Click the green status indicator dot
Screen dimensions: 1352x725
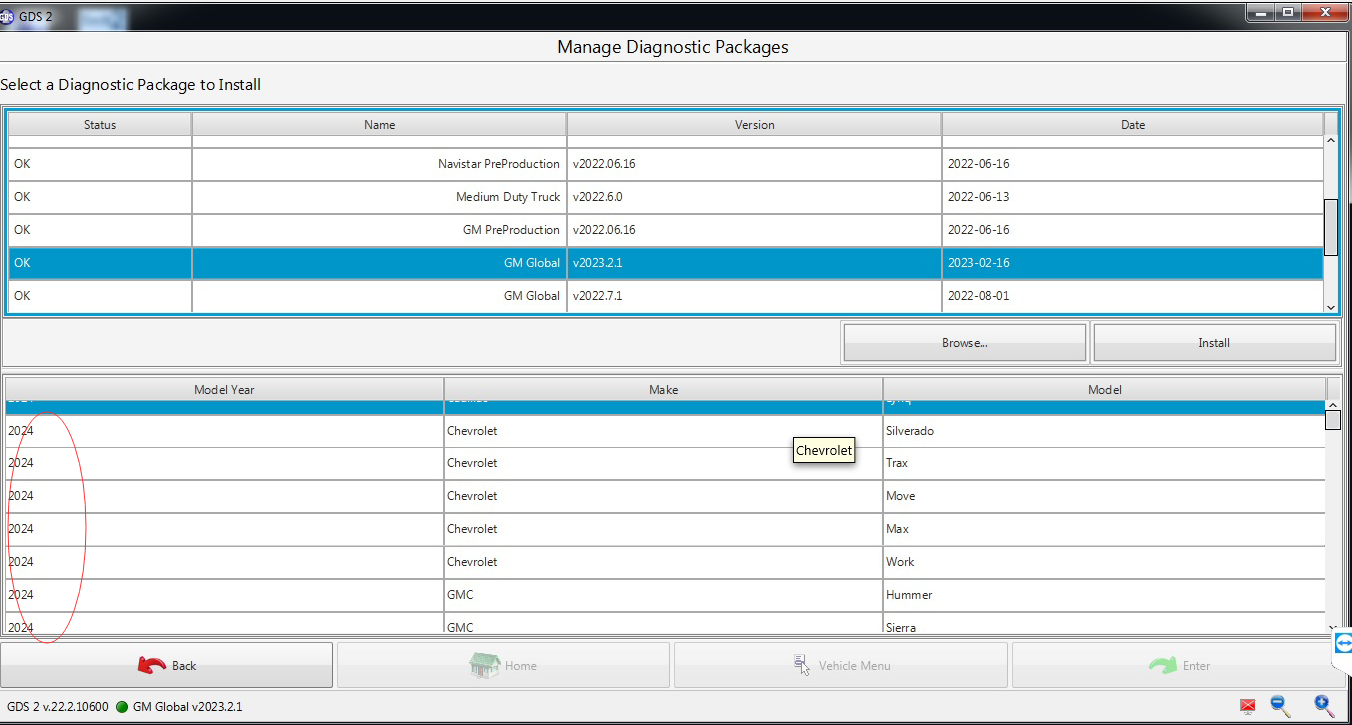click(x=122, y=707)
